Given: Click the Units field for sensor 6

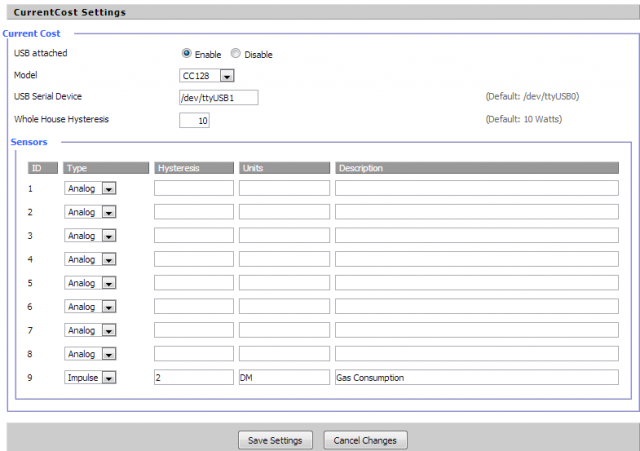Looking at the screenshot, I should click(x=284, y=307).
